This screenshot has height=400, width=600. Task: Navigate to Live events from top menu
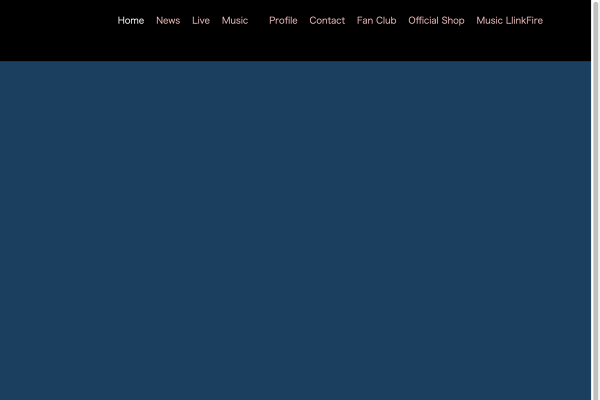201,20
